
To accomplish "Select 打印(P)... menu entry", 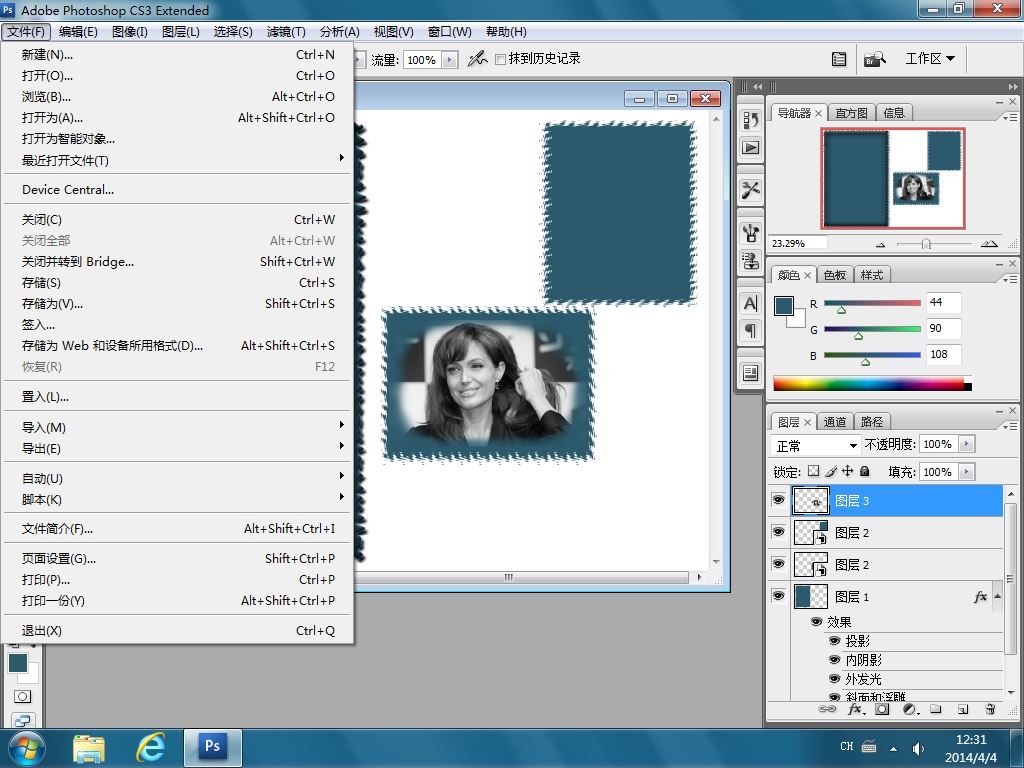I will click(178, 579).
